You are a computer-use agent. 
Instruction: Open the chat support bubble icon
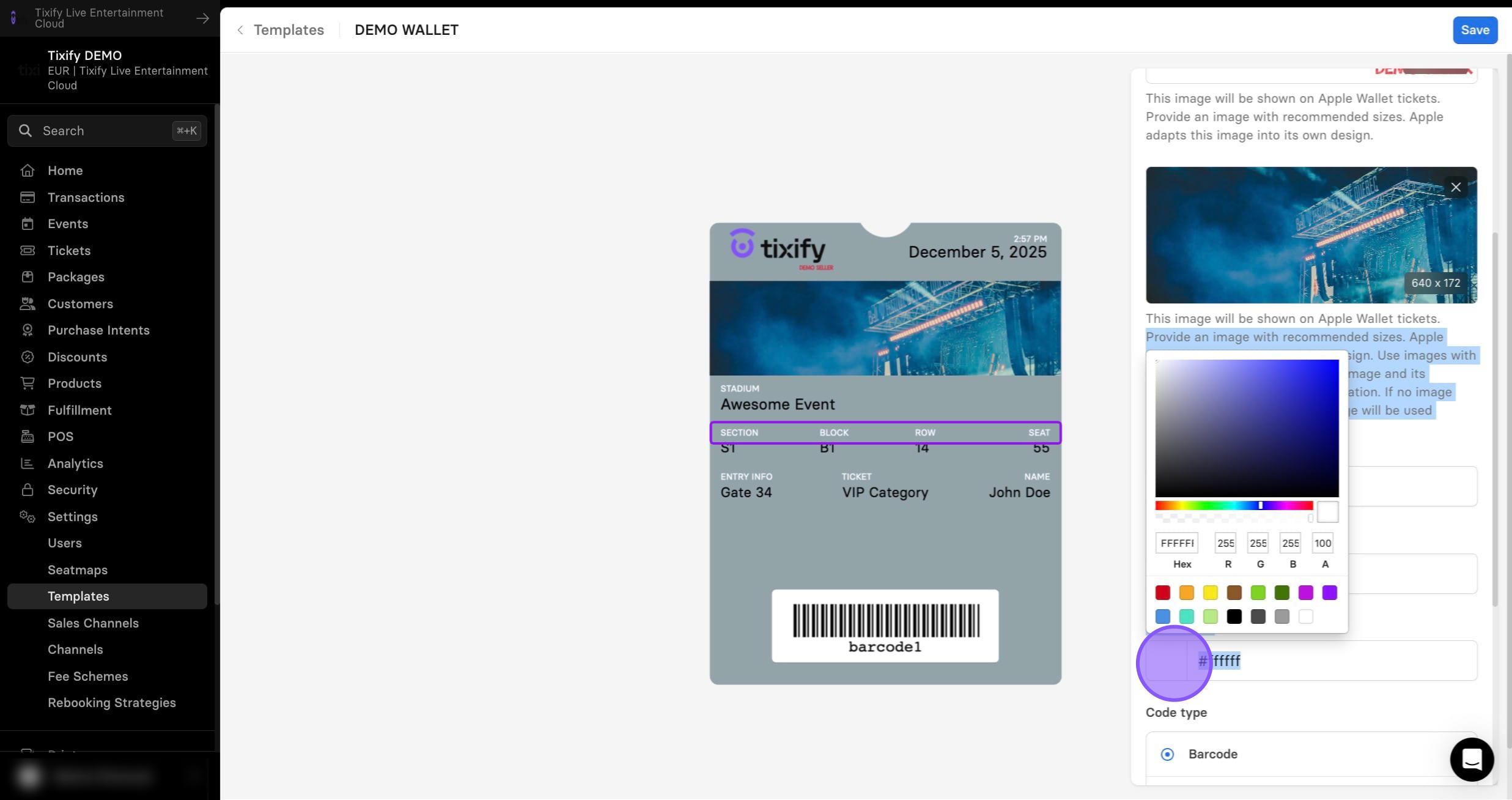(x=1472, y=759)
